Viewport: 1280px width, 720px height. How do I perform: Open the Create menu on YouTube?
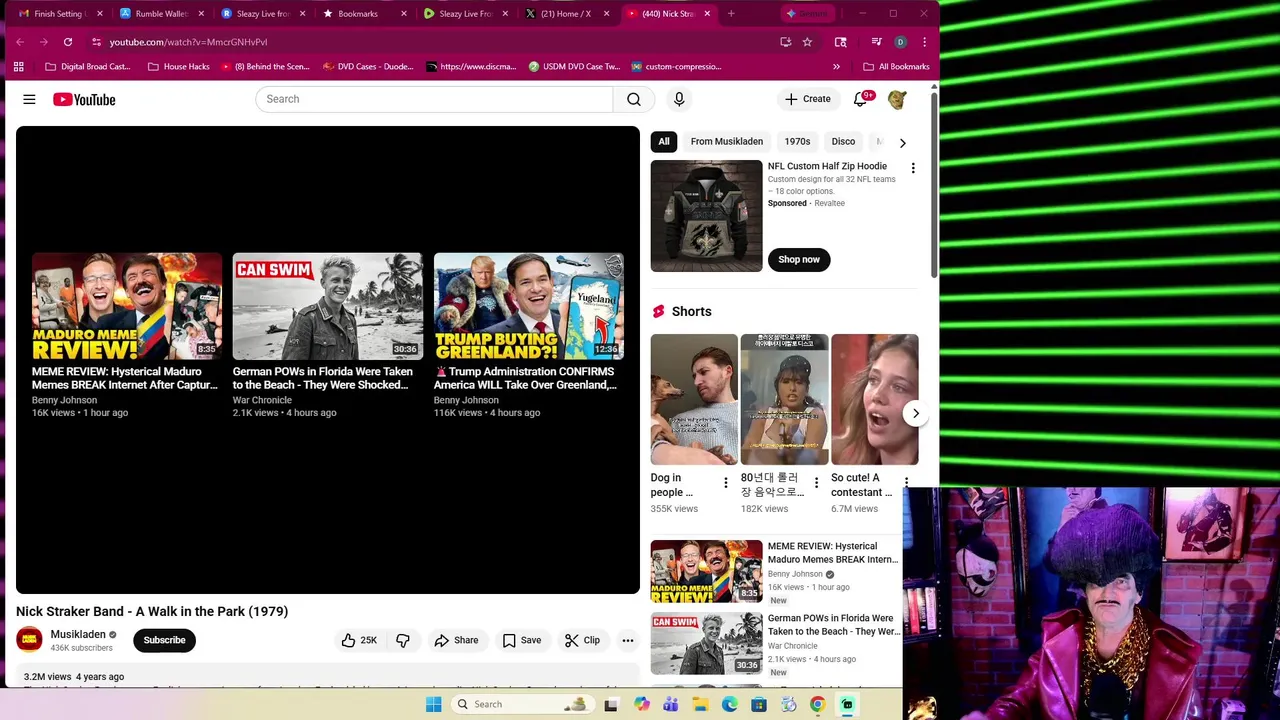pos(807,99)
